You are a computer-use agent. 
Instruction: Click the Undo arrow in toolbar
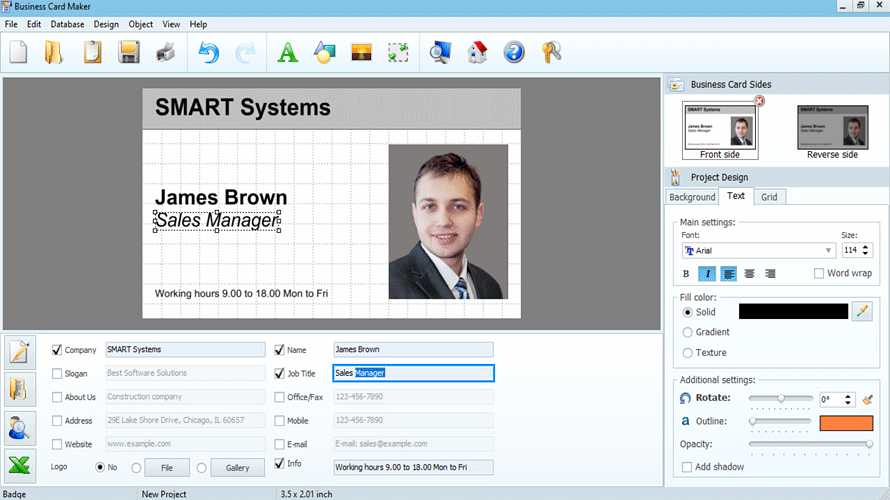pyautogui.click(x=209, y=53)
